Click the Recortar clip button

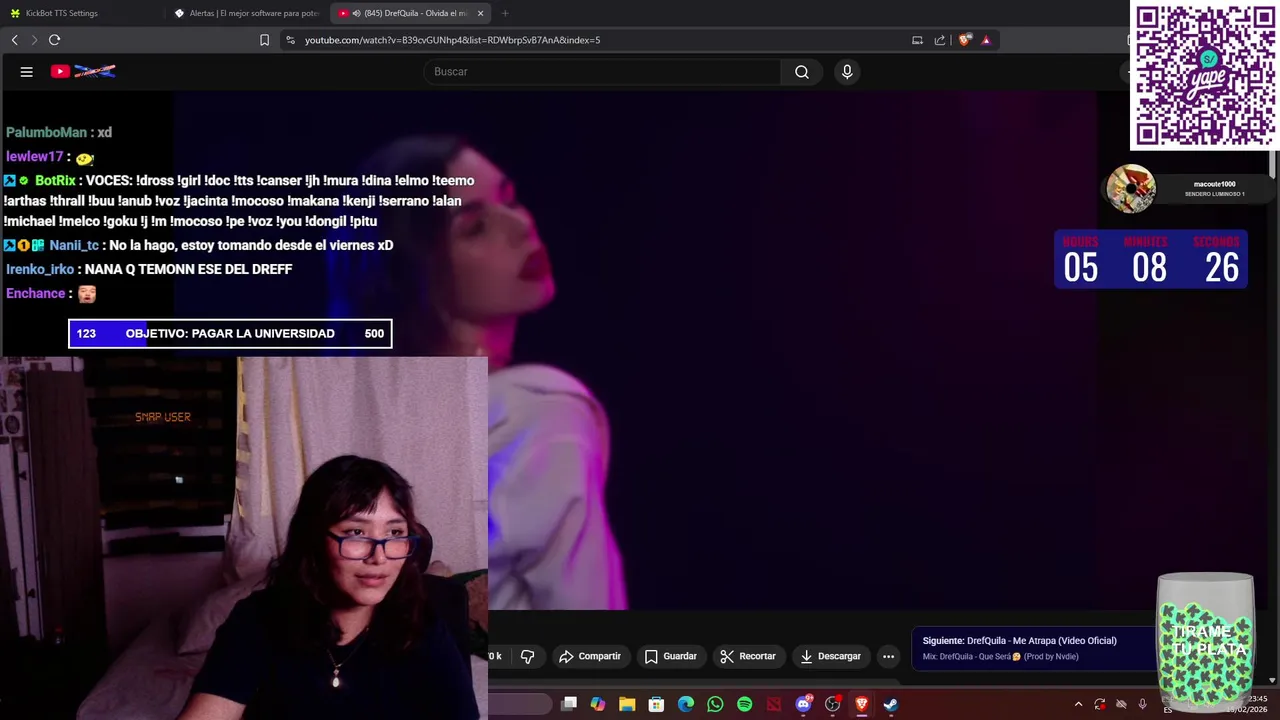(748, 656)
